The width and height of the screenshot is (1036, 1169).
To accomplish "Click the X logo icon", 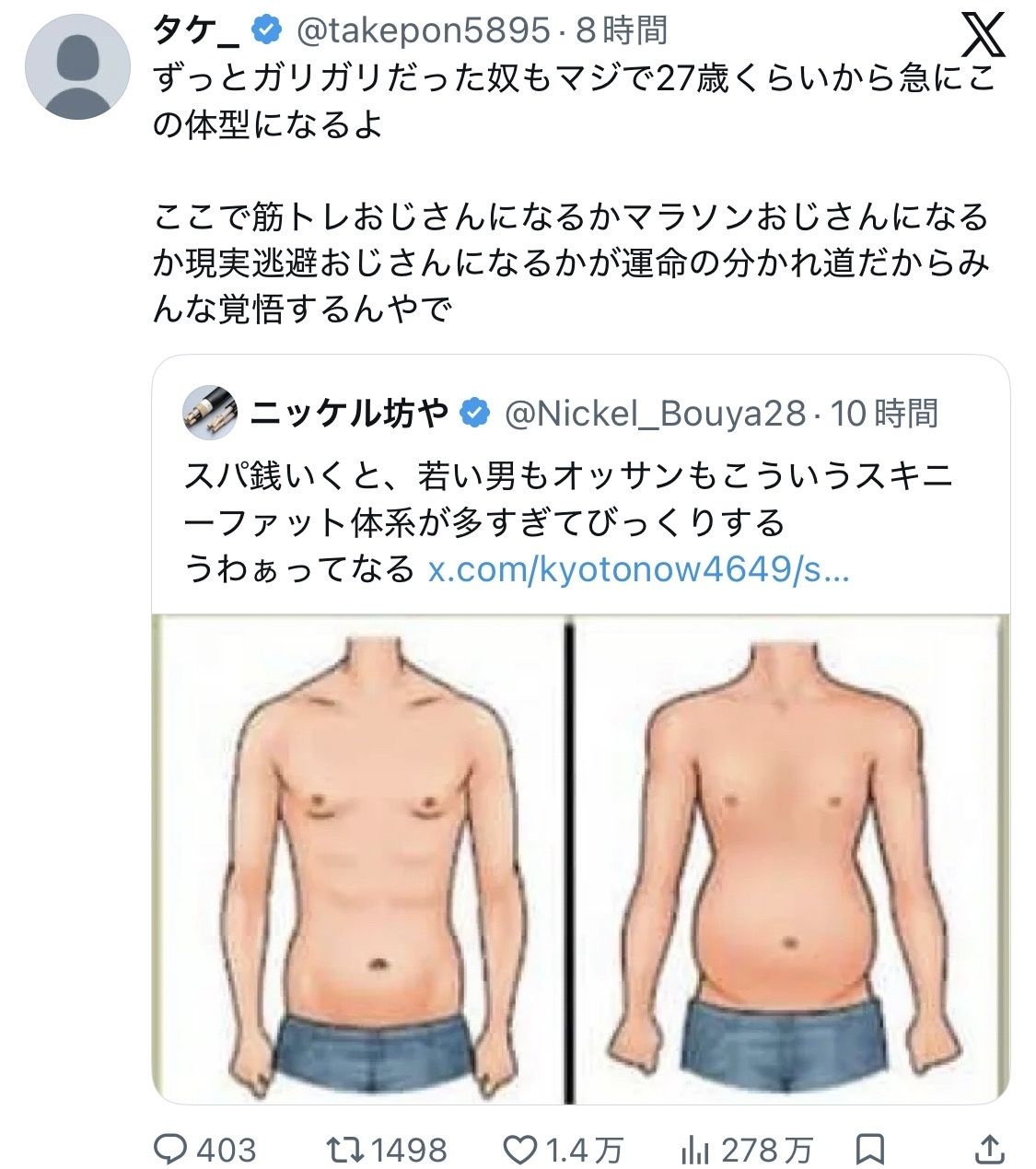I will pyautogui.click(x=984, y=36).
